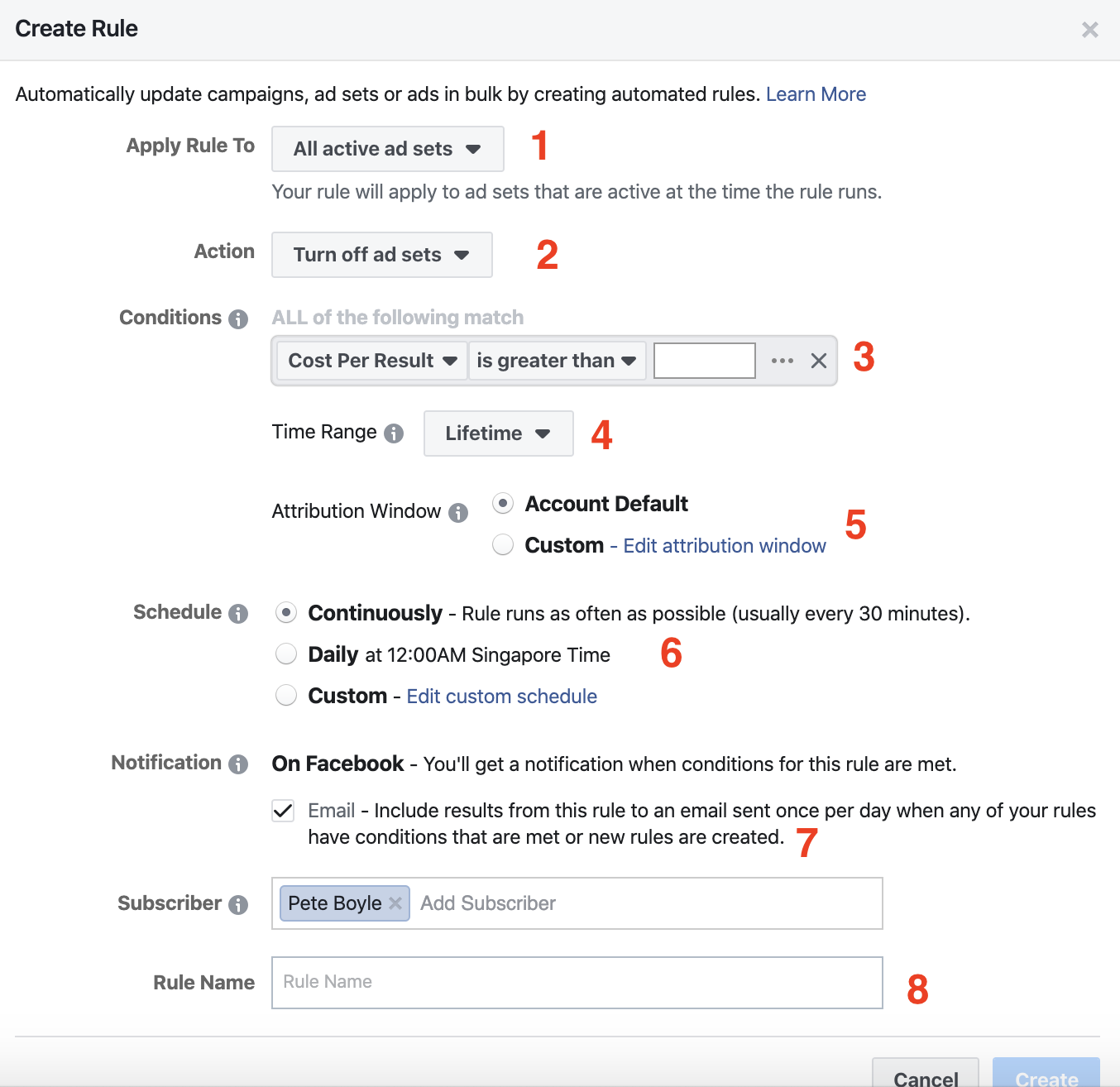The height and width of the screenshot is (1087, 1120).
Task: Uncheck the Email notification checkbox
Action: click(x=283, y=811)
